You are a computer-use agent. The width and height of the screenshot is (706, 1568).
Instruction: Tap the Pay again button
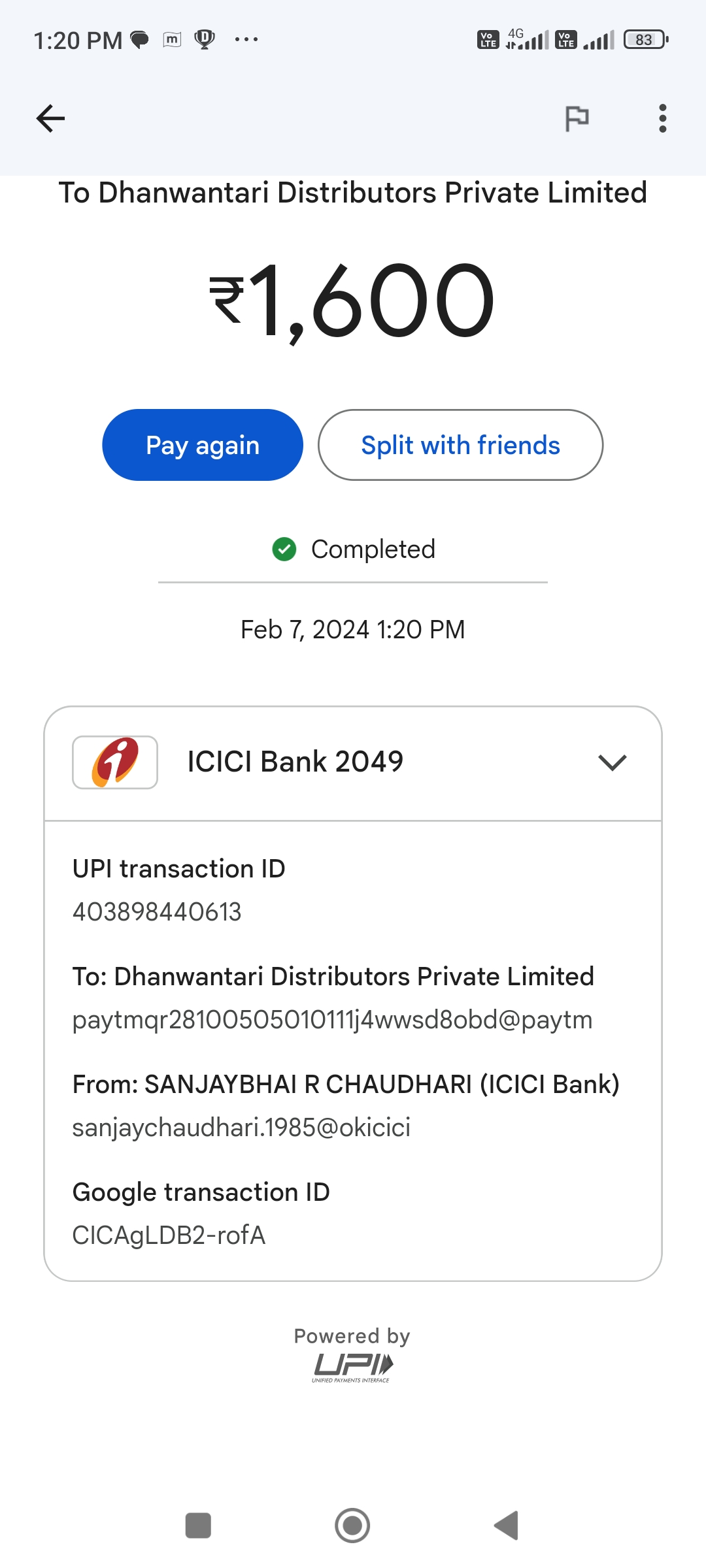tap(203, 445)
